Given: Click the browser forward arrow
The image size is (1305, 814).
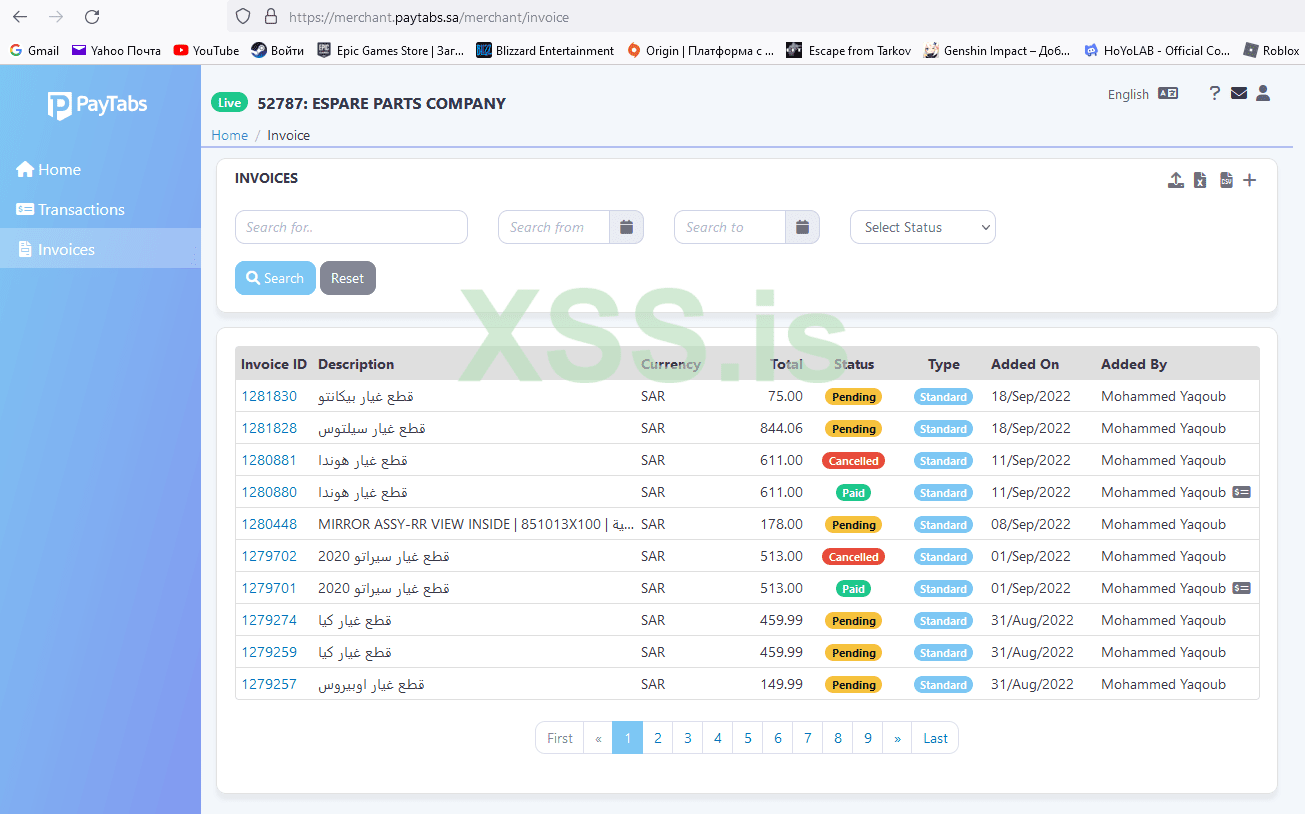Looking at the screenshot, I should (x=56, y=17).
